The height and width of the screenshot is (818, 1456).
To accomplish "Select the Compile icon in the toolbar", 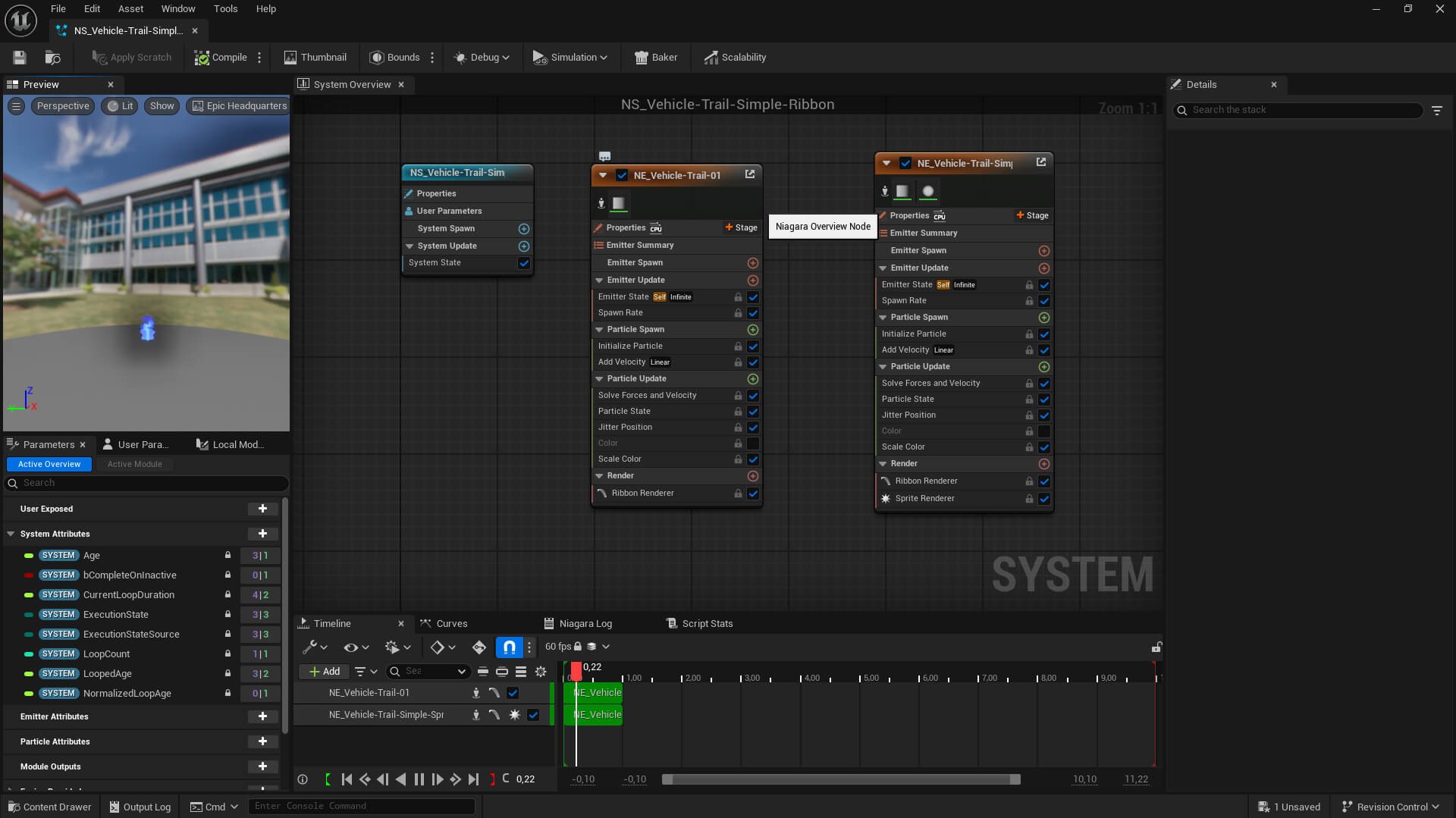I will (202, 57).
